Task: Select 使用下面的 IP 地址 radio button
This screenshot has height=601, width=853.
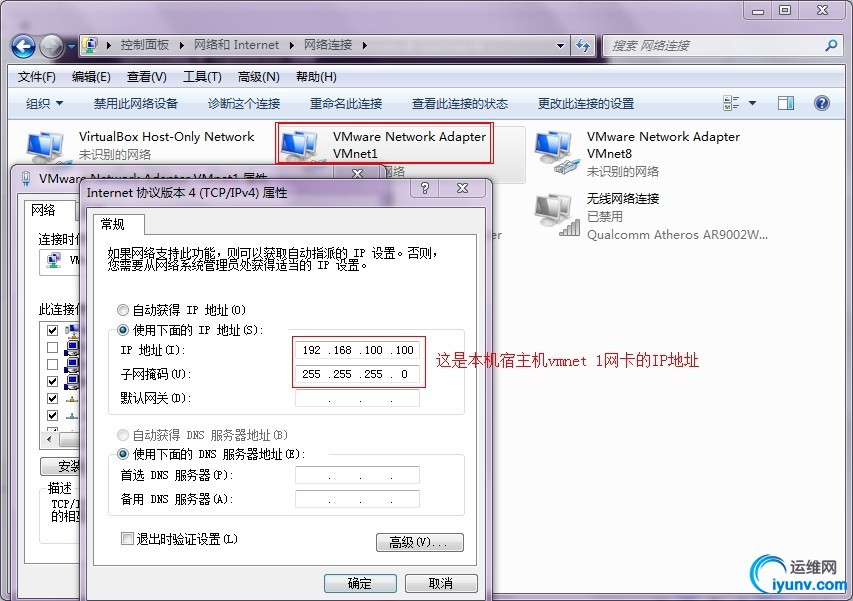Action: (123, 330)
